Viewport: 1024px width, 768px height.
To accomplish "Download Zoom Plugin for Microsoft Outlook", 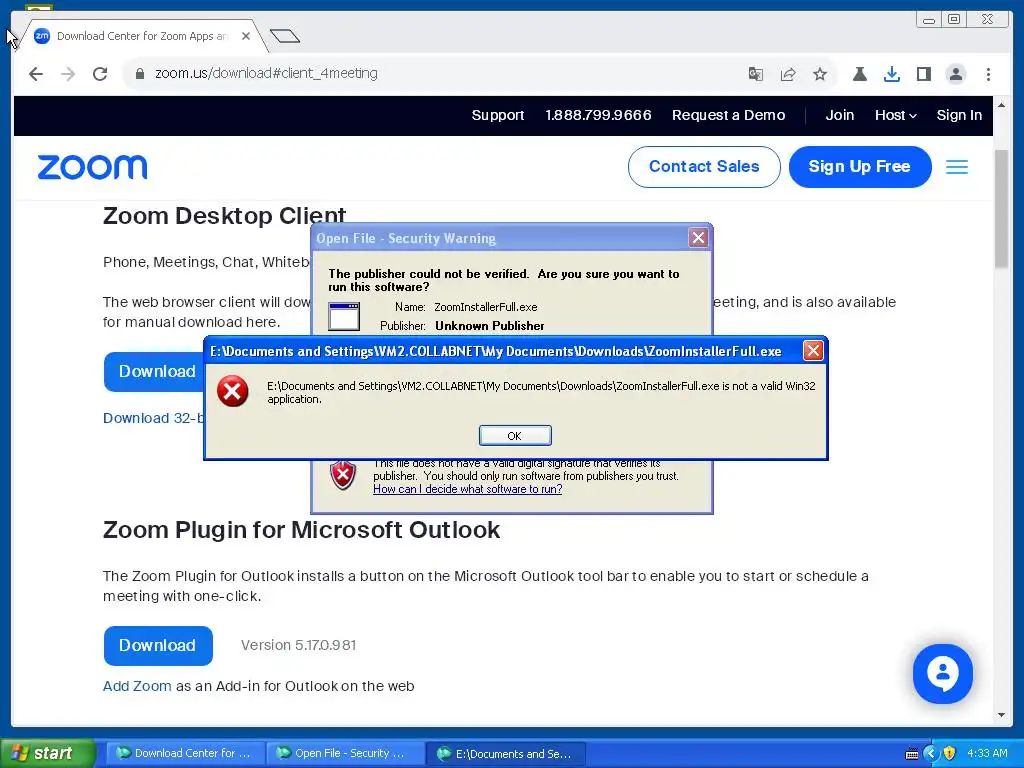I will click(x=158, y=645).
